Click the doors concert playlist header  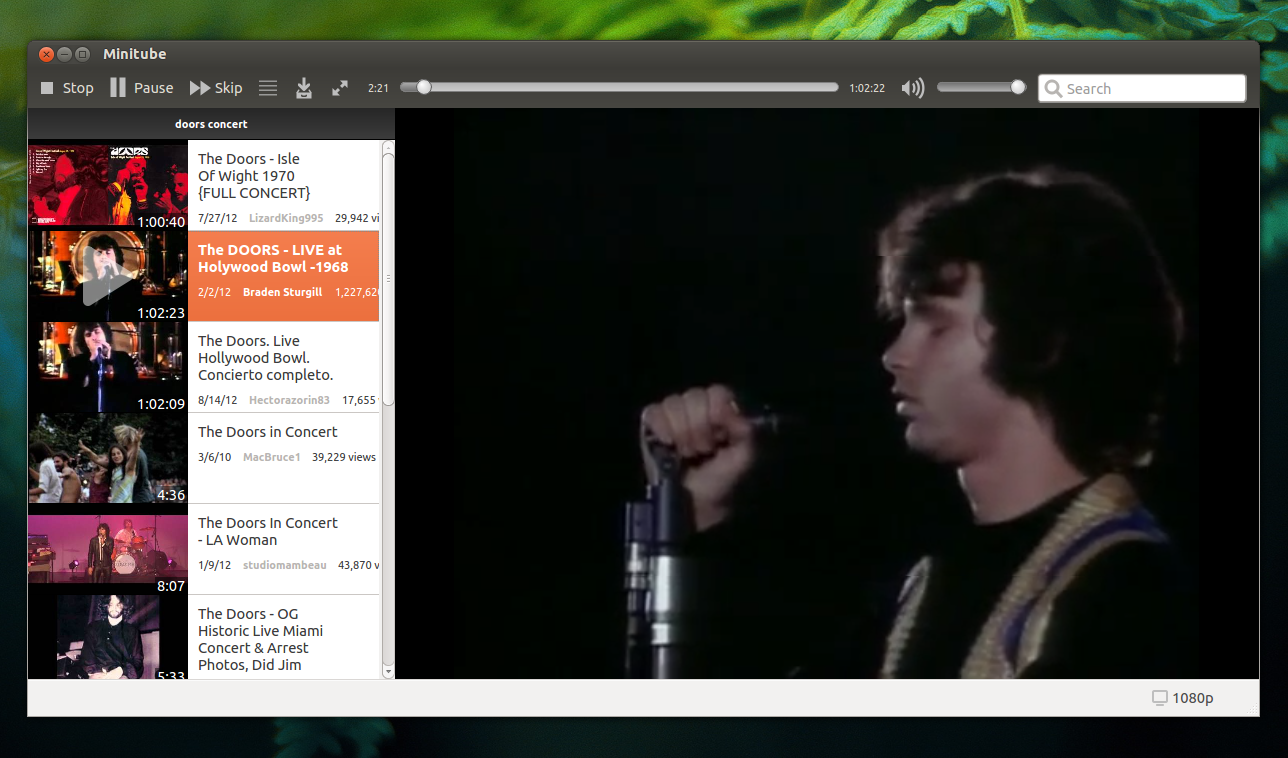211,124
